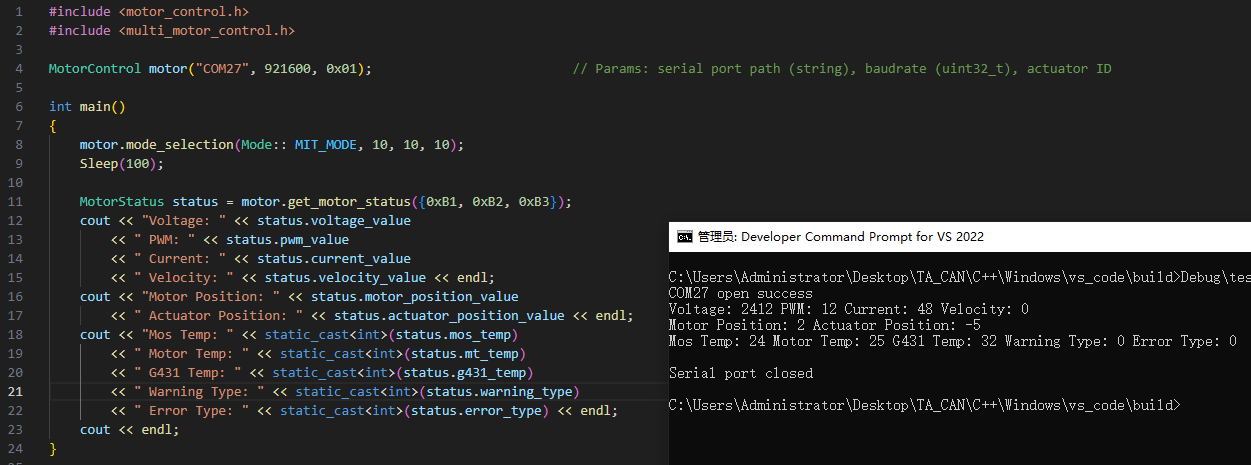
Task: Click the int main() declaration
Action: click(87, 106)
